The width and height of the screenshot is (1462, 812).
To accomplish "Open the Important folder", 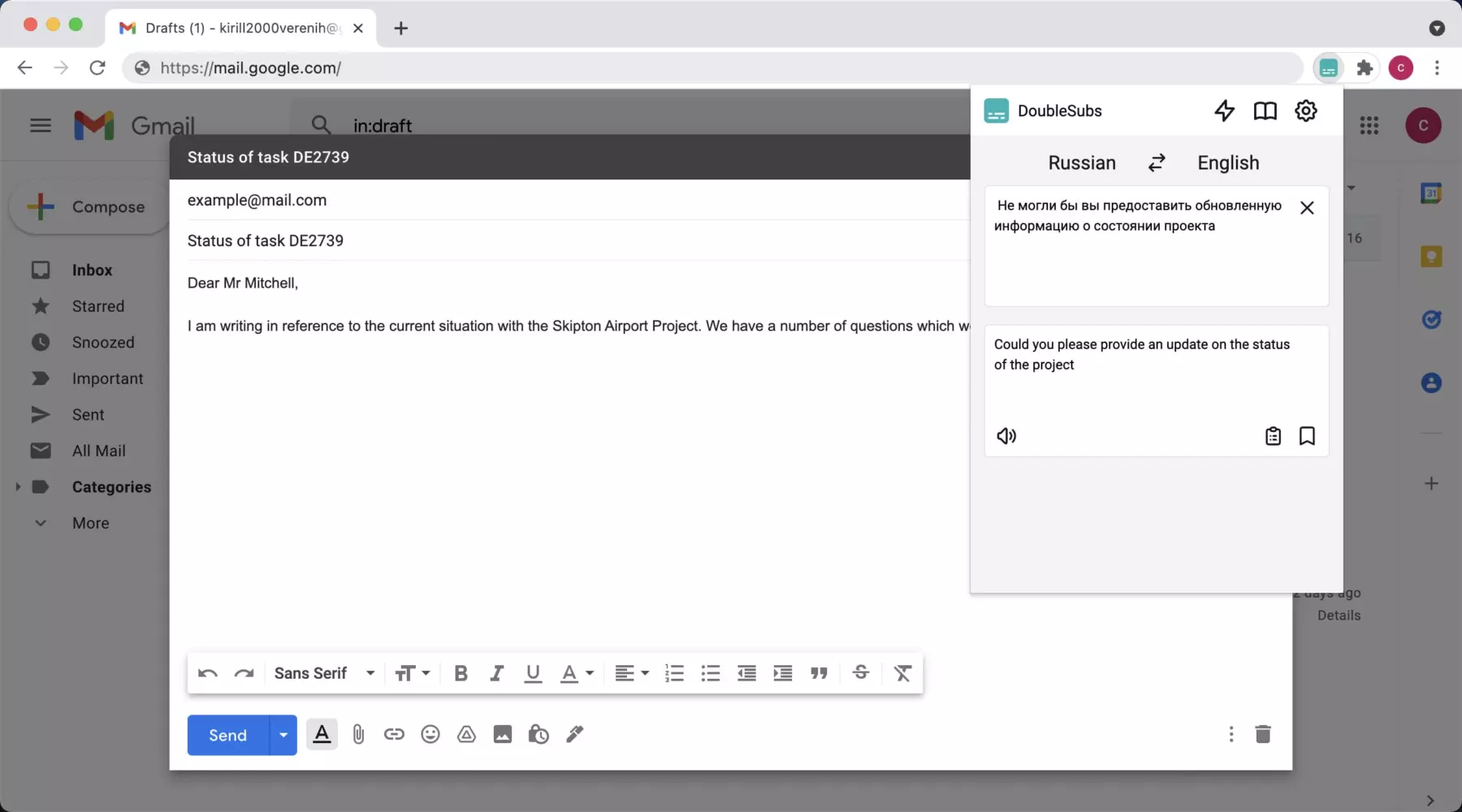I will (x=107, y=378).
